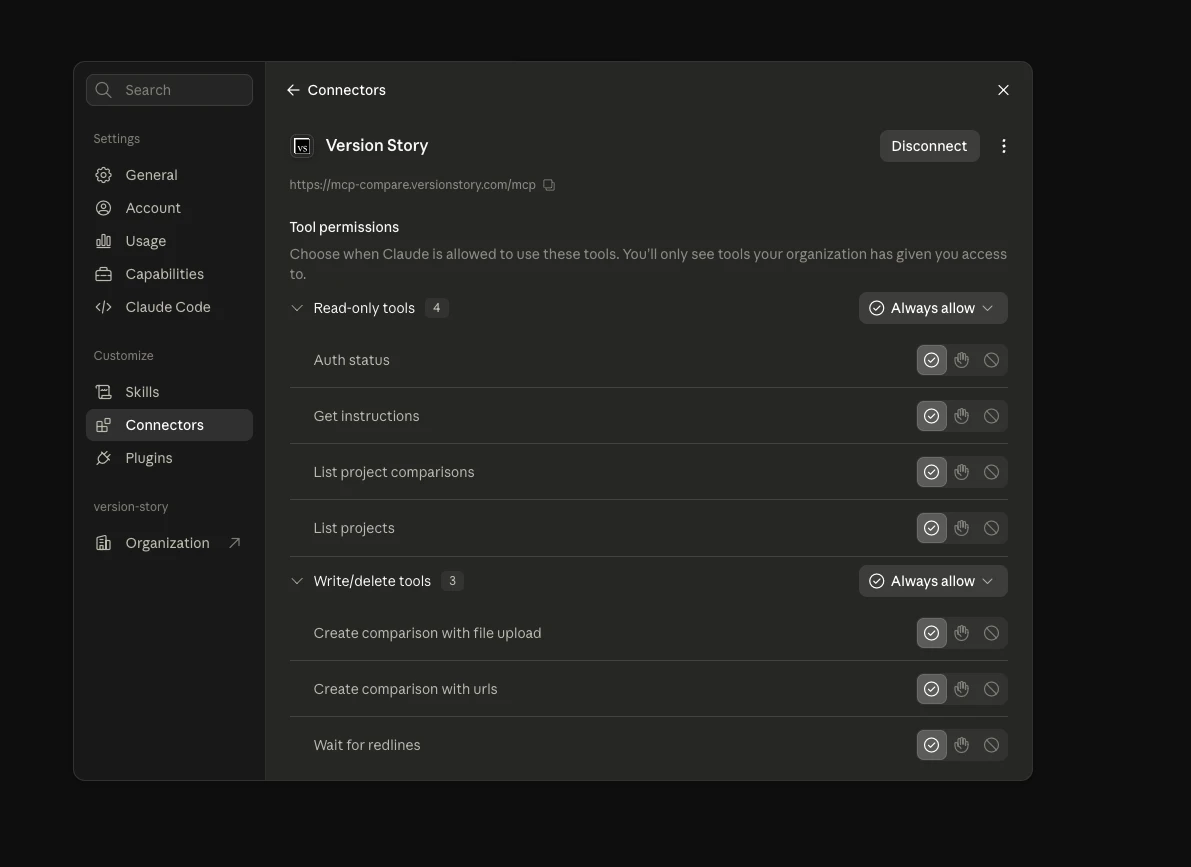Viewport: 1191px width, 867px height.
Task: Collapse the Write/delete tools section
Action: [x=297, y=581]
